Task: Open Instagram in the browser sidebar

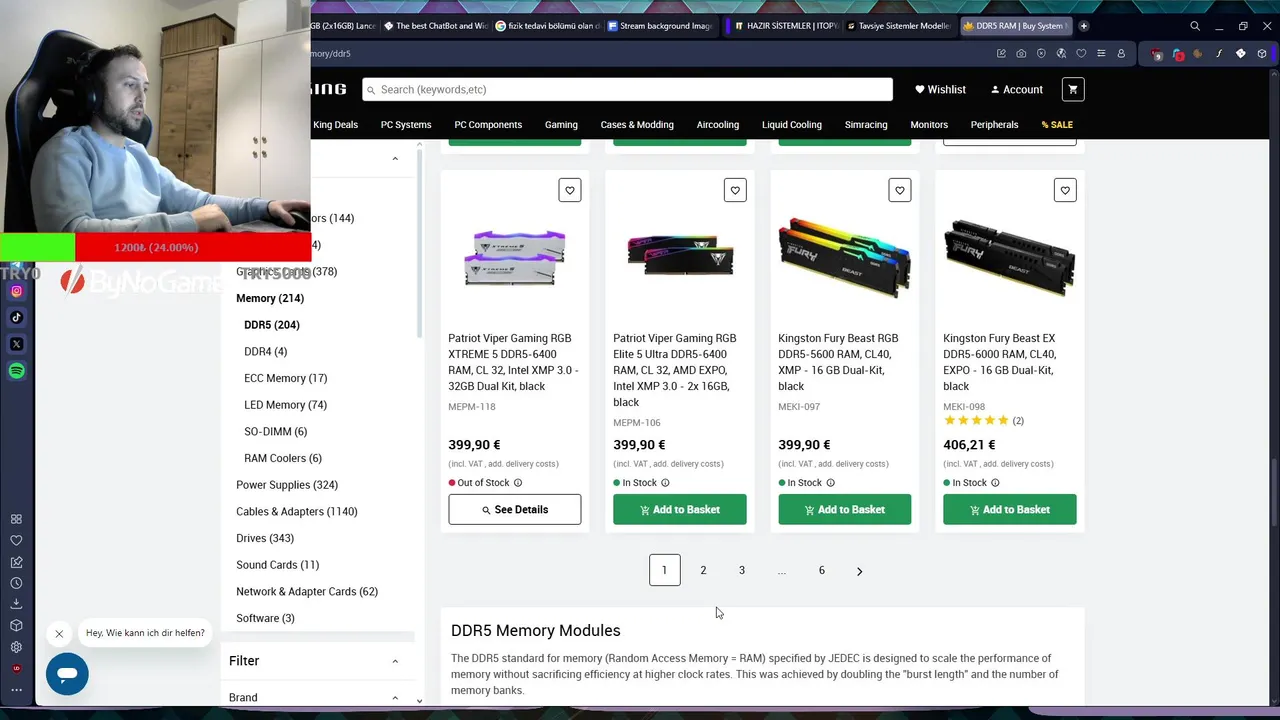Action: coord(16,291)
